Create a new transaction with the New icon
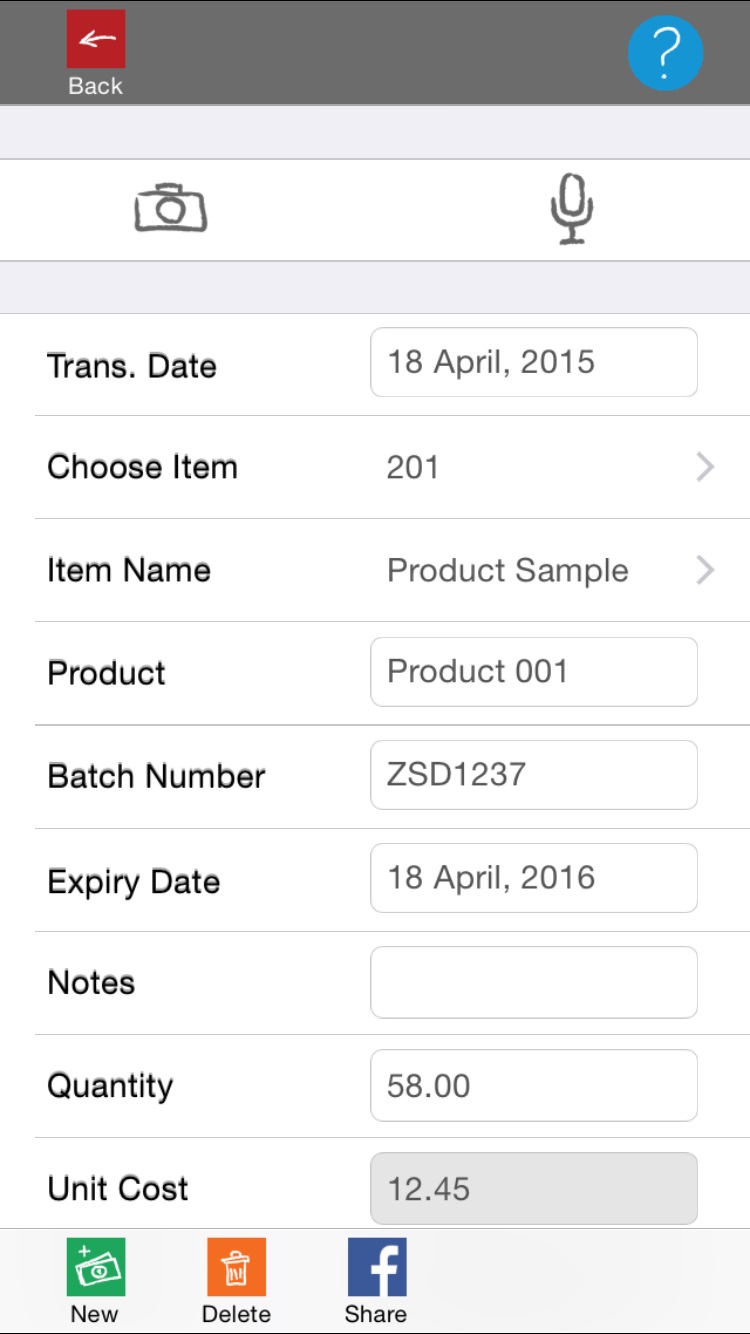This screenshot has width=750, height=1334. [96, 1267]
